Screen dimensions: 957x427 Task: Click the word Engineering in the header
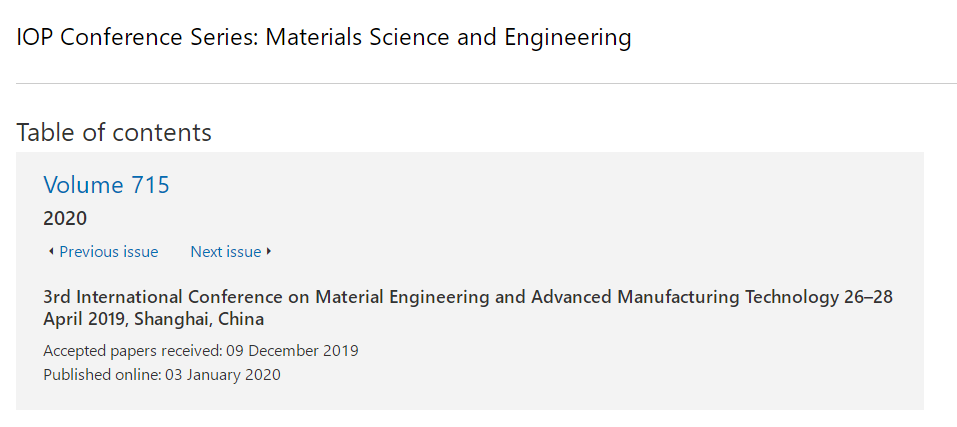coord(568,39)
